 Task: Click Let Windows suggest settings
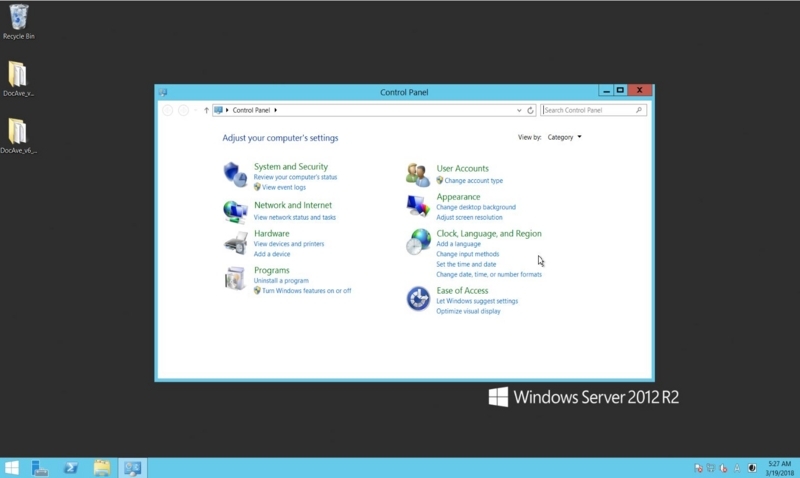[477, 301]
